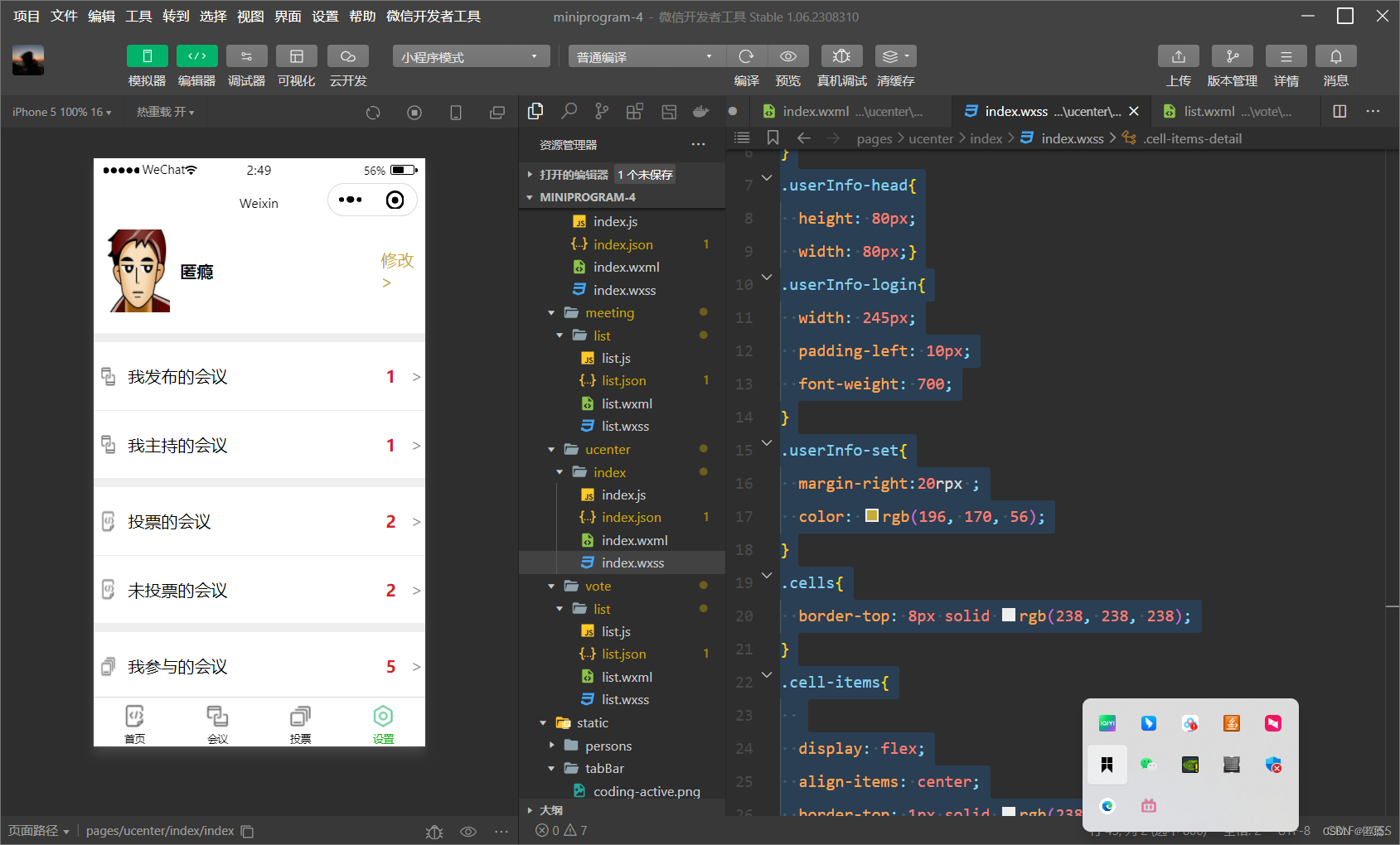The height and width of the screenshot is (845, 1400).
Task: Open 投票的会议 row in simulator
Action: pos(259,521)
